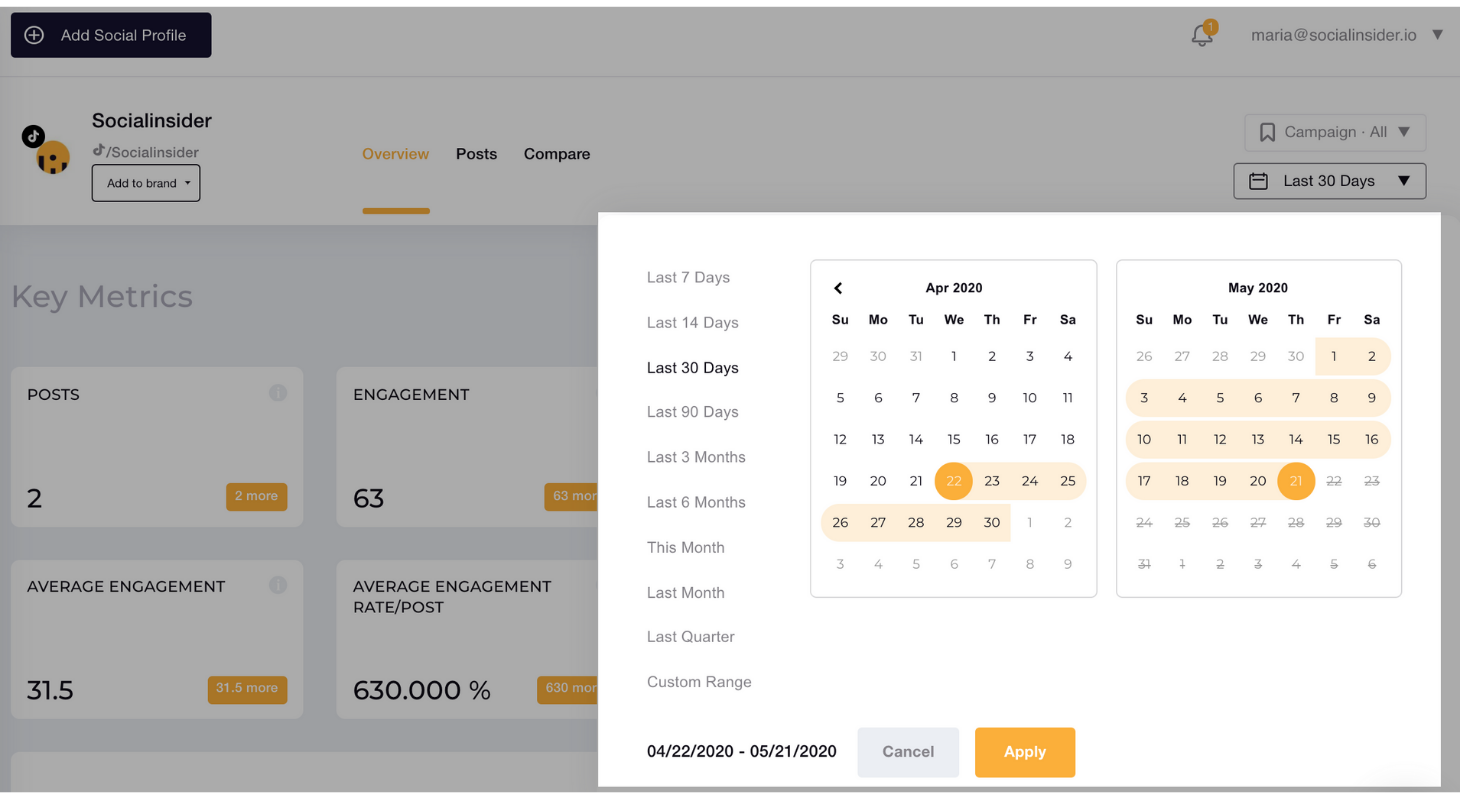The height and width of the screenshot is (800, 1460).
Task: Pick April 10 in the Apr 2020 calendar
Action: pyautogui.click(x=1030, y=397)
